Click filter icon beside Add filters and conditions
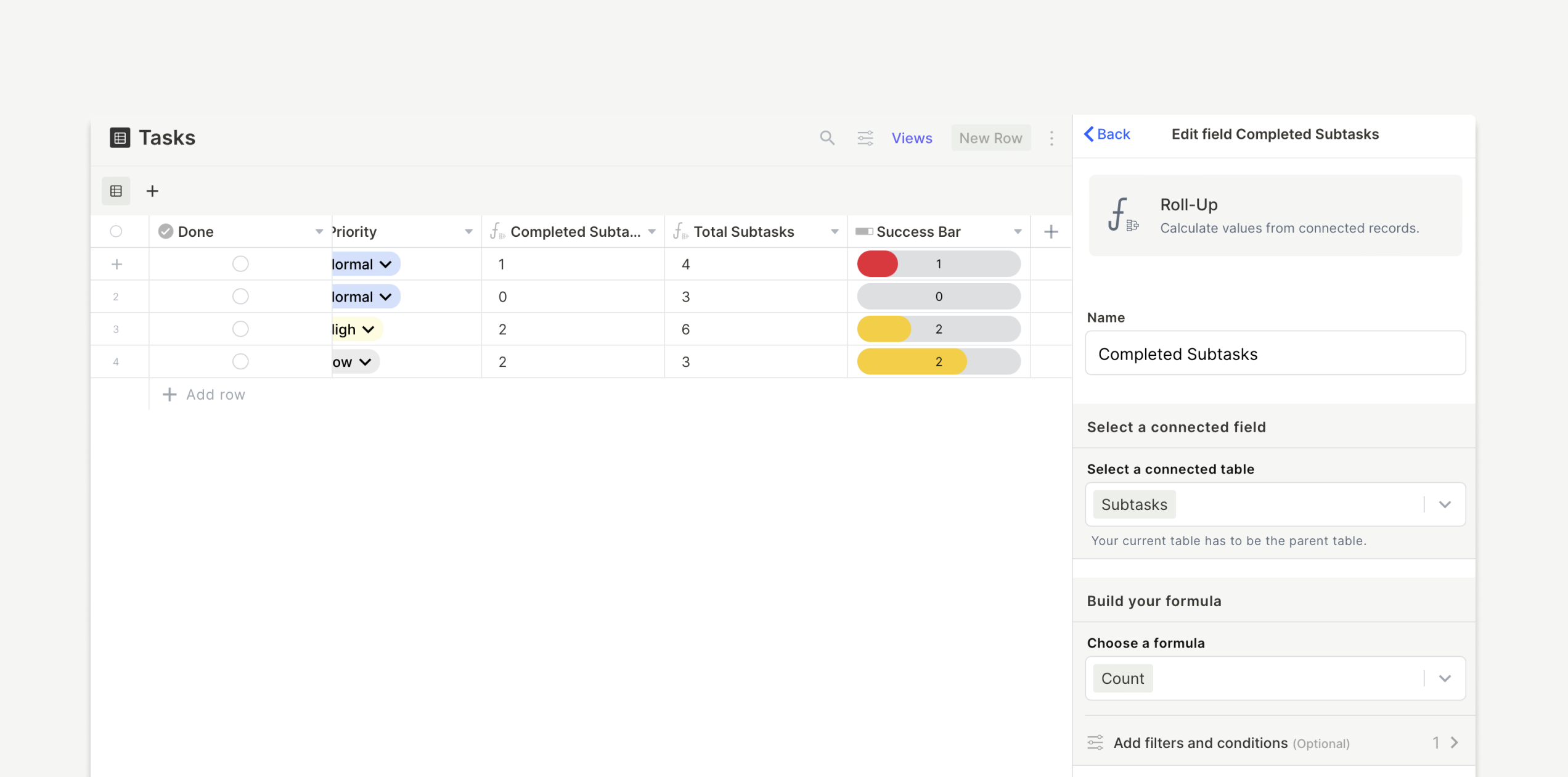 1095,742
